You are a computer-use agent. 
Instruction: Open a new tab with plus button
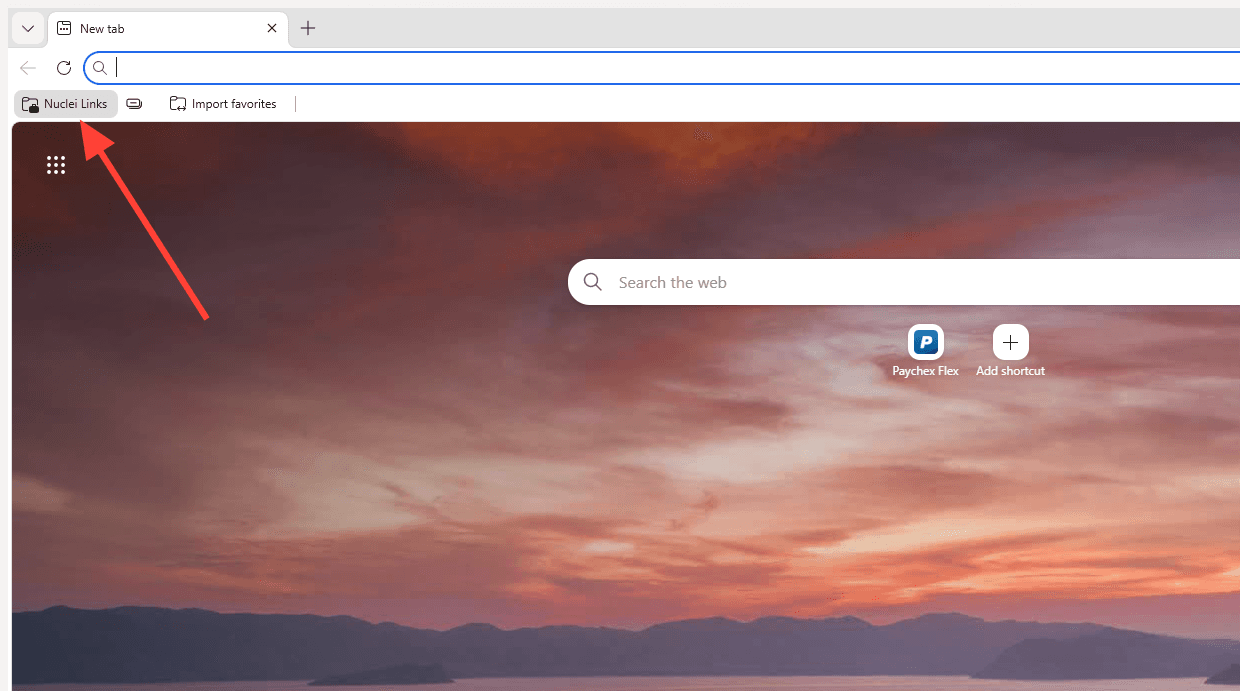point(308,28)
